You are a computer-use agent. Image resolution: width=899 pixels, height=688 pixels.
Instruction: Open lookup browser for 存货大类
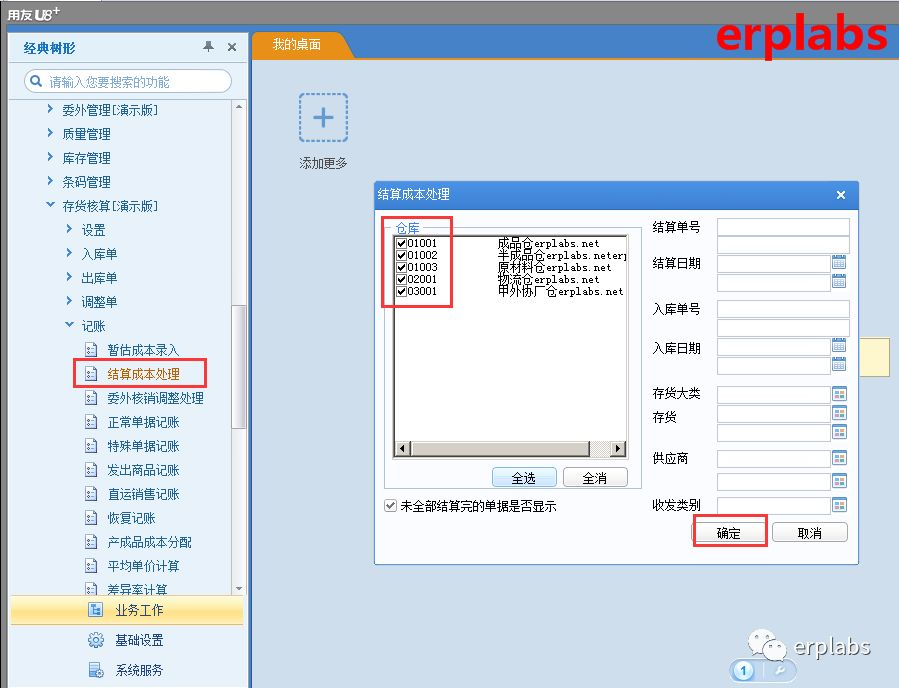[x=839, y=394]
